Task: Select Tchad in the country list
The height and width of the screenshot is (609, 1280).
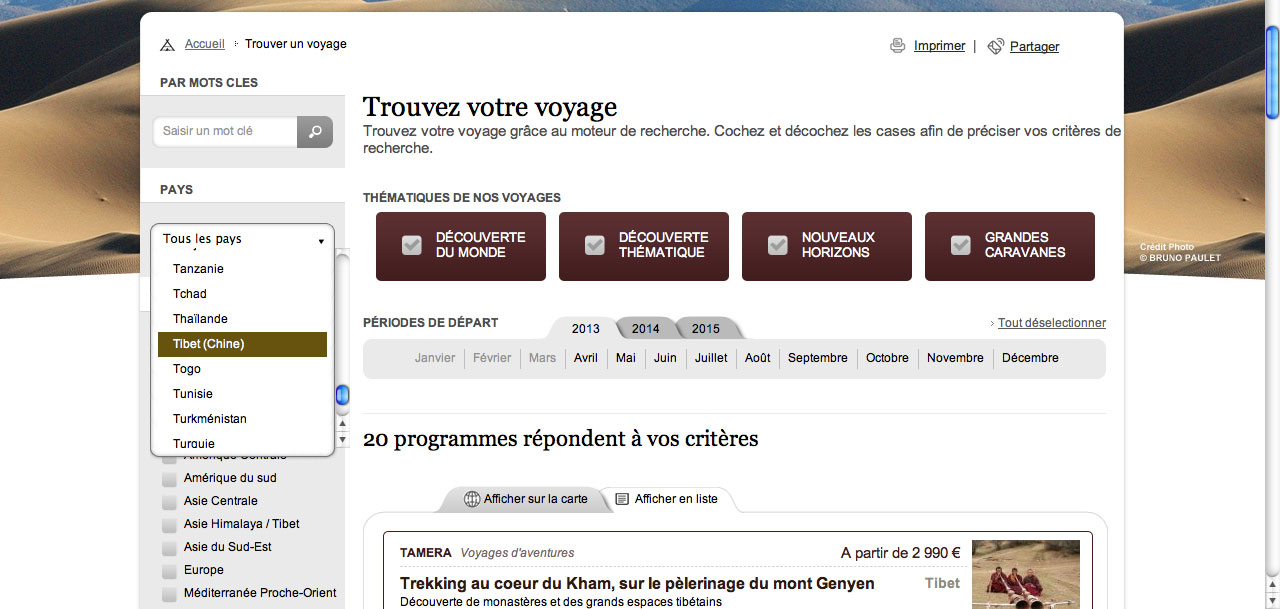Action: point(242,294)
